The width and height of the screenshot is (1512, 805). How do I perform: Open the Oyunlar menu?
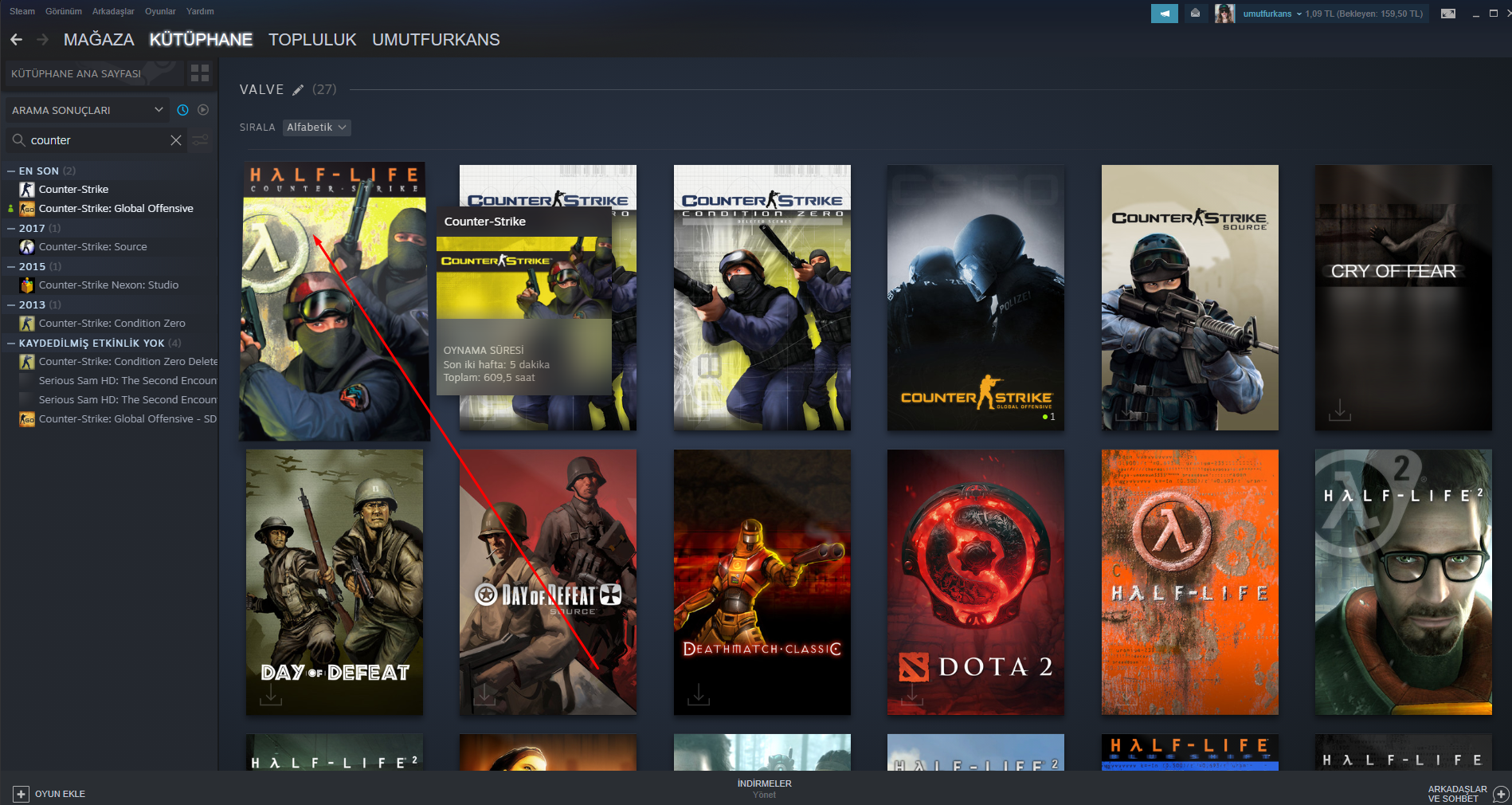click(160, 11)
